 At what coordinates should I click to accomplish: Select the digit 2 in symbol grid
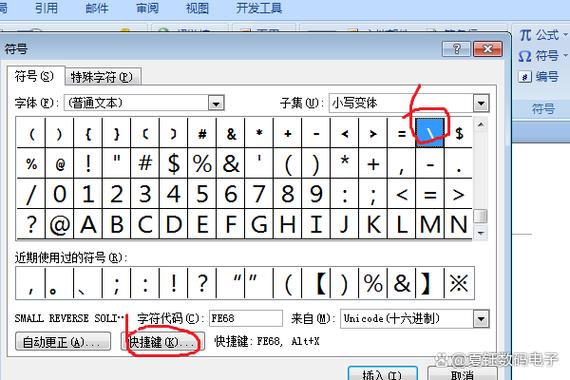point(117,194)
